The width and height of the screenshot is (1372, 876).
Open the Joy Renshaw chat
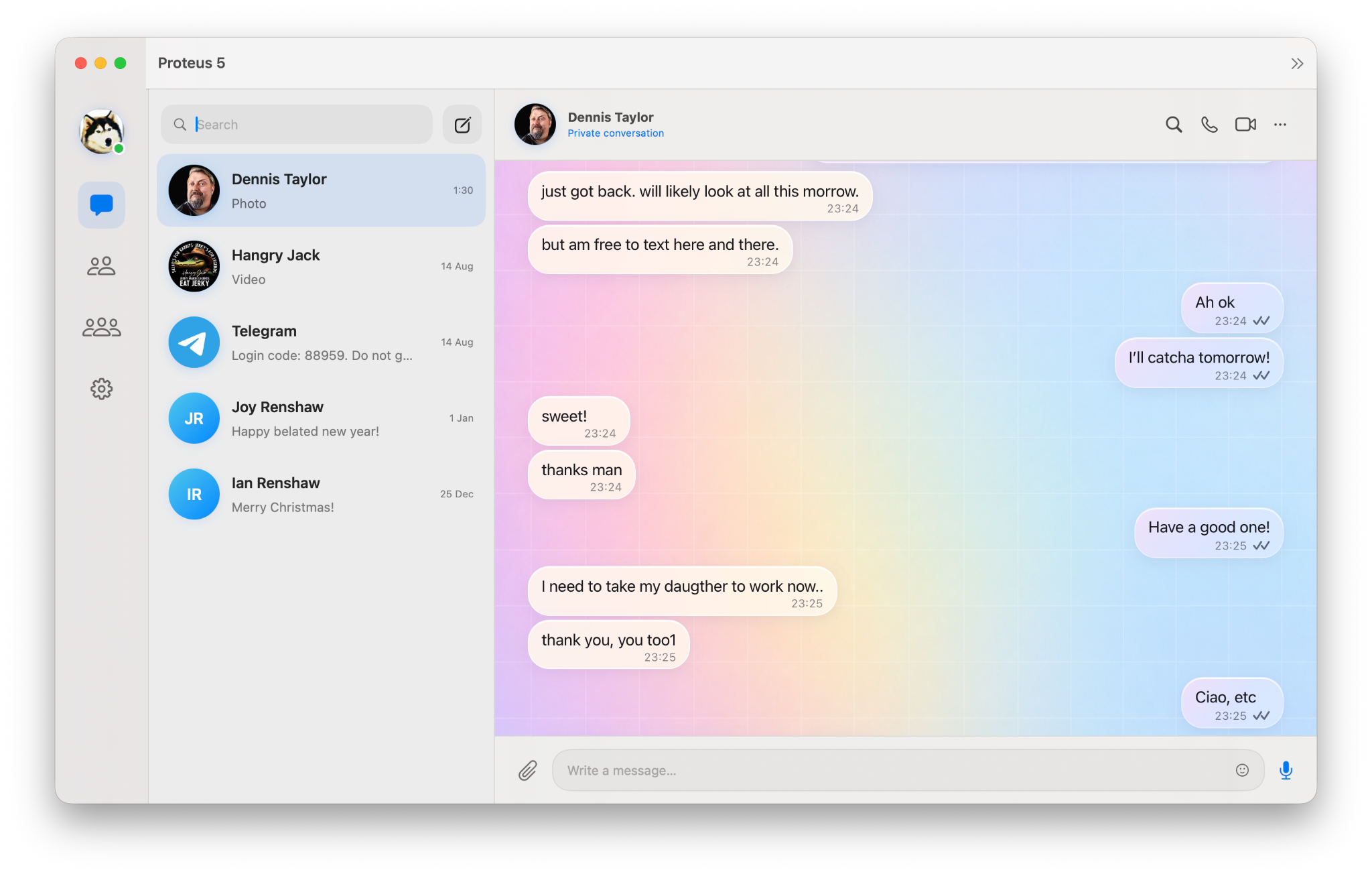pos(321,418)
